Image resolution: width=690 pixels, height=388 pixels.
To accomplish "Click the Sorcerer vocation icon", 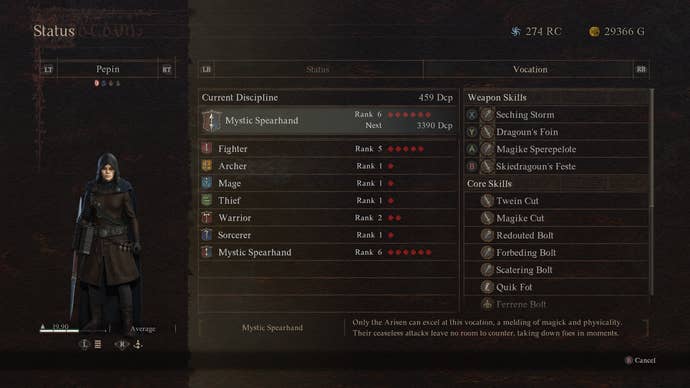I will click(x=206, y=234).
